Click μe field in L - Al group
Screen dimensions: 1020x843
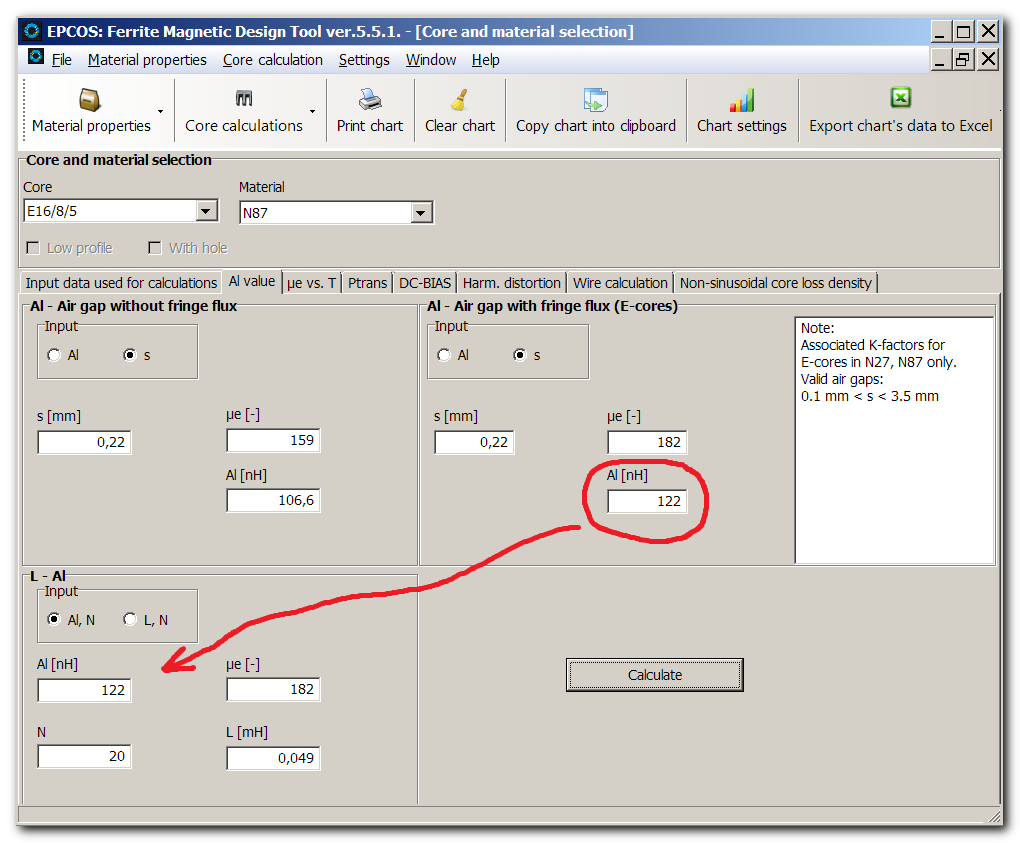tap(273, 689)
